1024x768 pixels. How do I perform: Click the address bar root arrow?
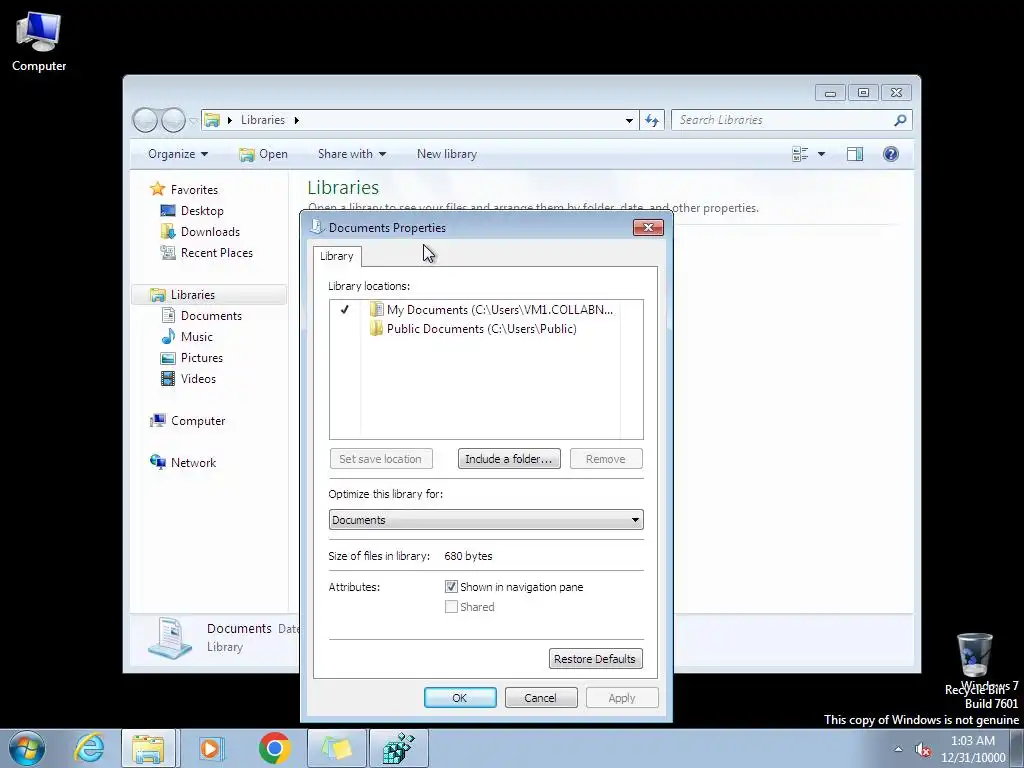point(229,120)
